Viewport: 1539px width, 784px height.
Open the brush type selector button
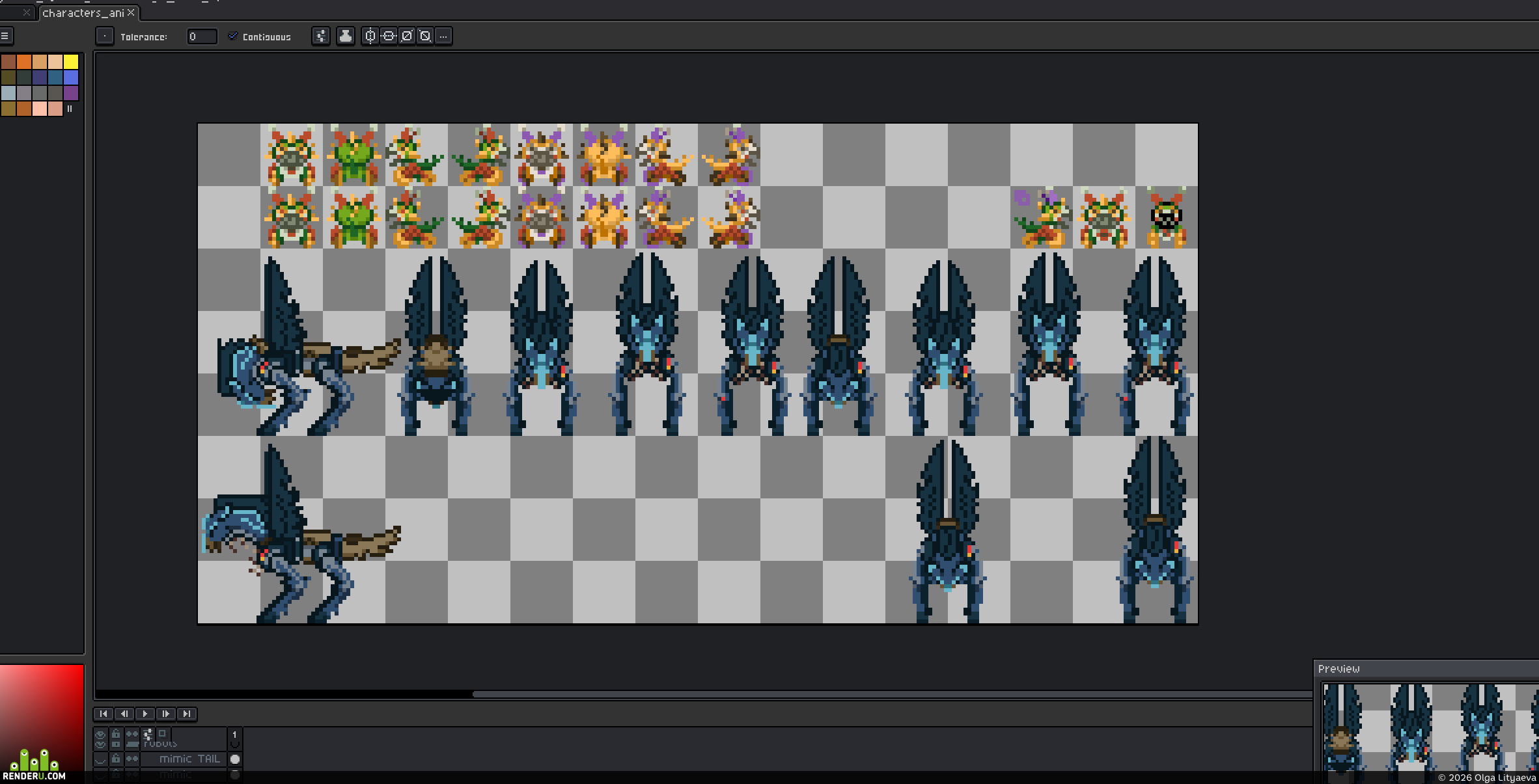(104, 36)
